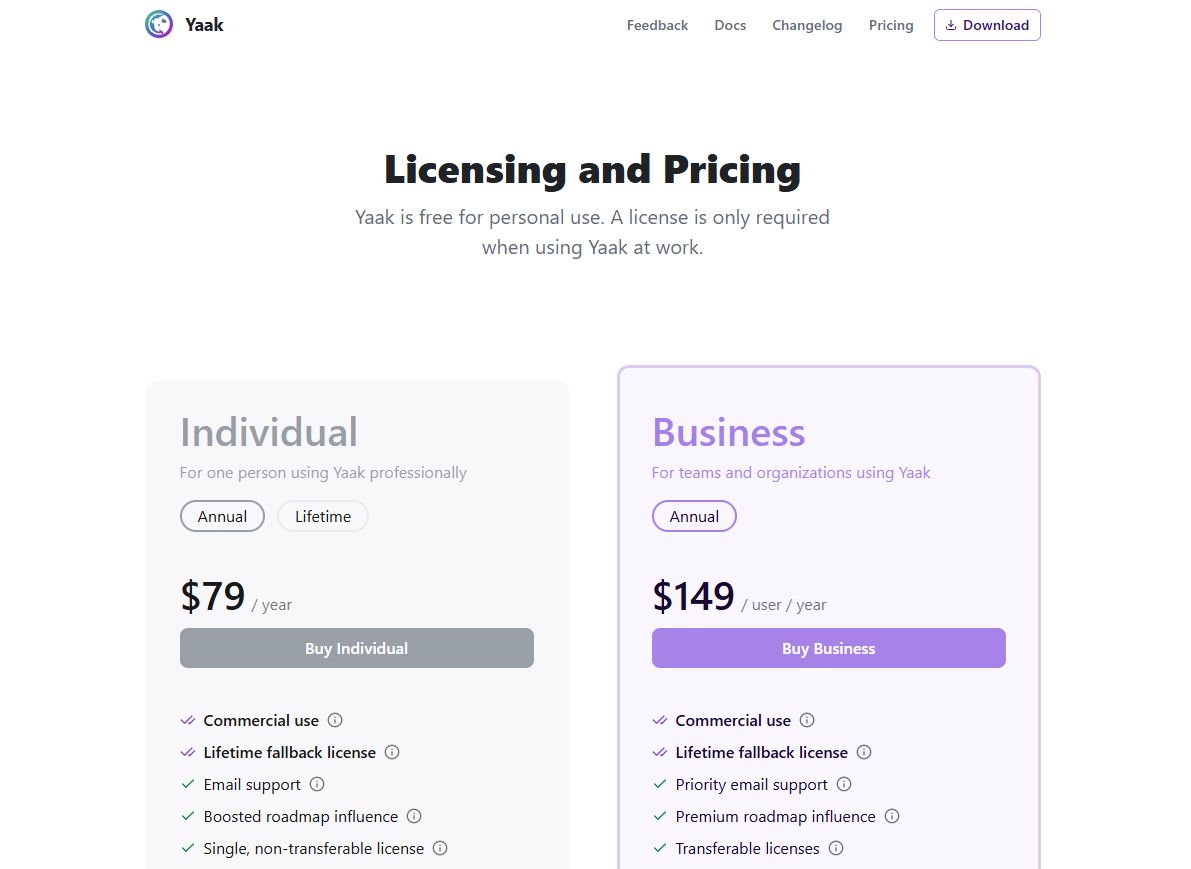This screenshot has width=1191, height=869.
Task: Open the Feedback link
Action: click(657, 25)
